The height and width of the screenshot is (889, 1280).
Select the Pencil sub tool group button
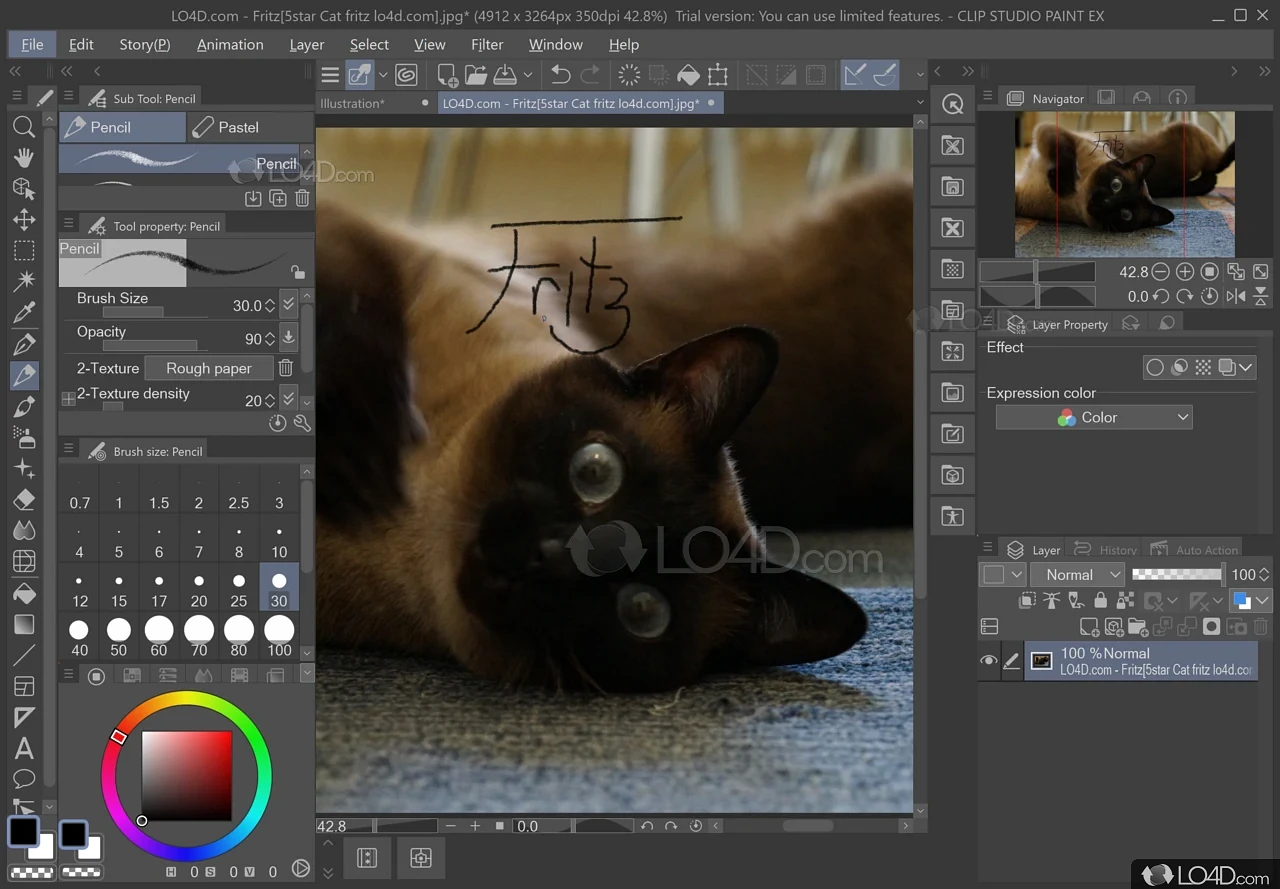122,127
